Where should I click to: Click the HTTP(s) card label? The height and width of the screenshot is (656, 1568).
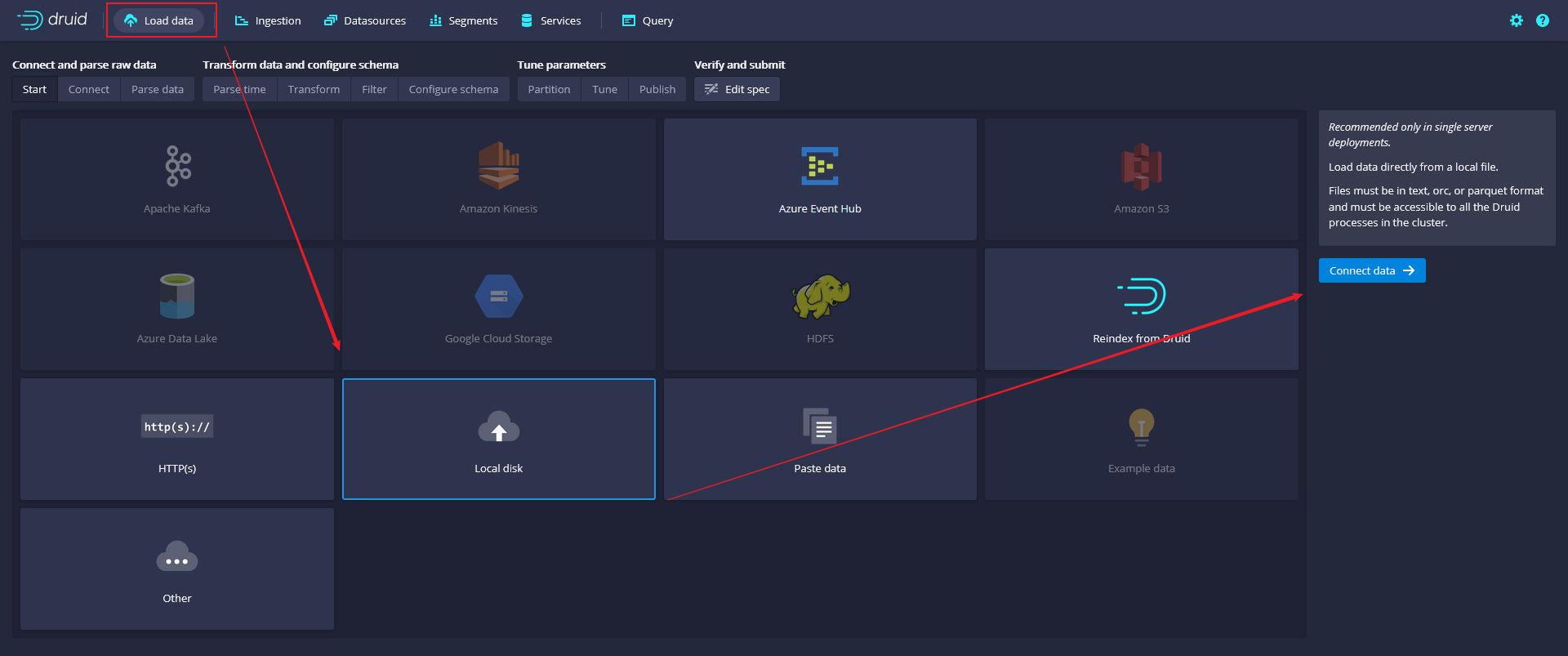point(177,468)
